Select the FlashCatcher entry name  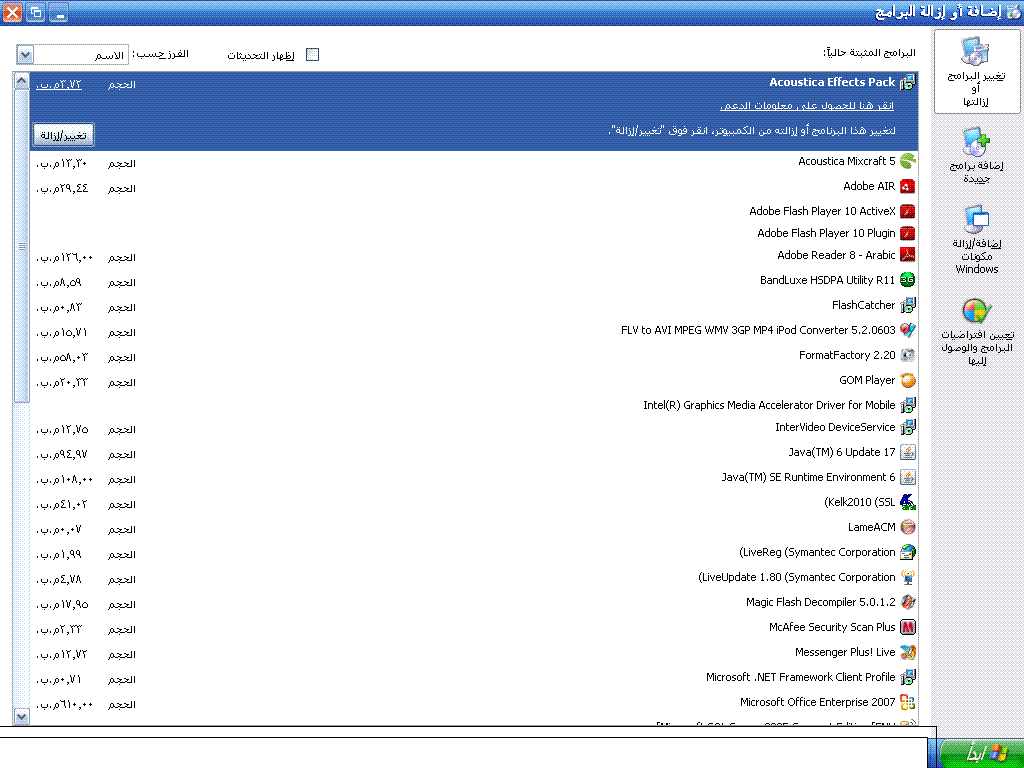863,305
